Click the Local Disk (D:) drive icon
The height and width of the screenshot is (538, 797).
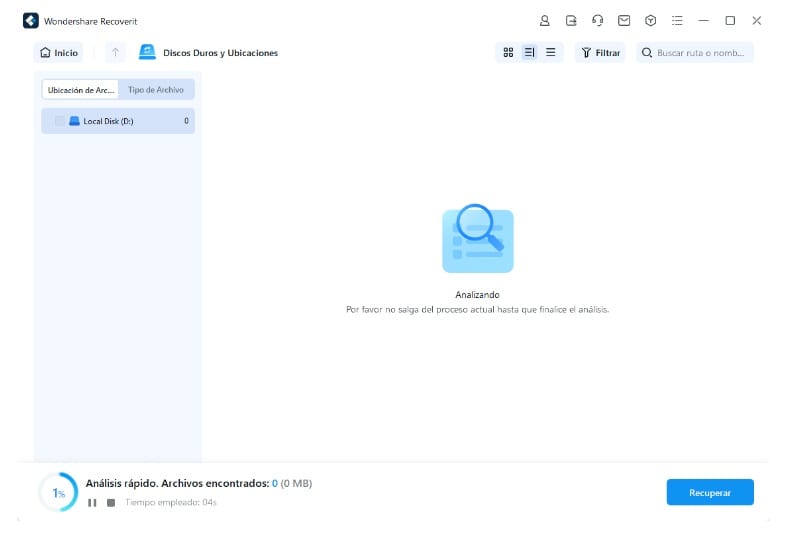pyautogui.click(x=74, y=121)
